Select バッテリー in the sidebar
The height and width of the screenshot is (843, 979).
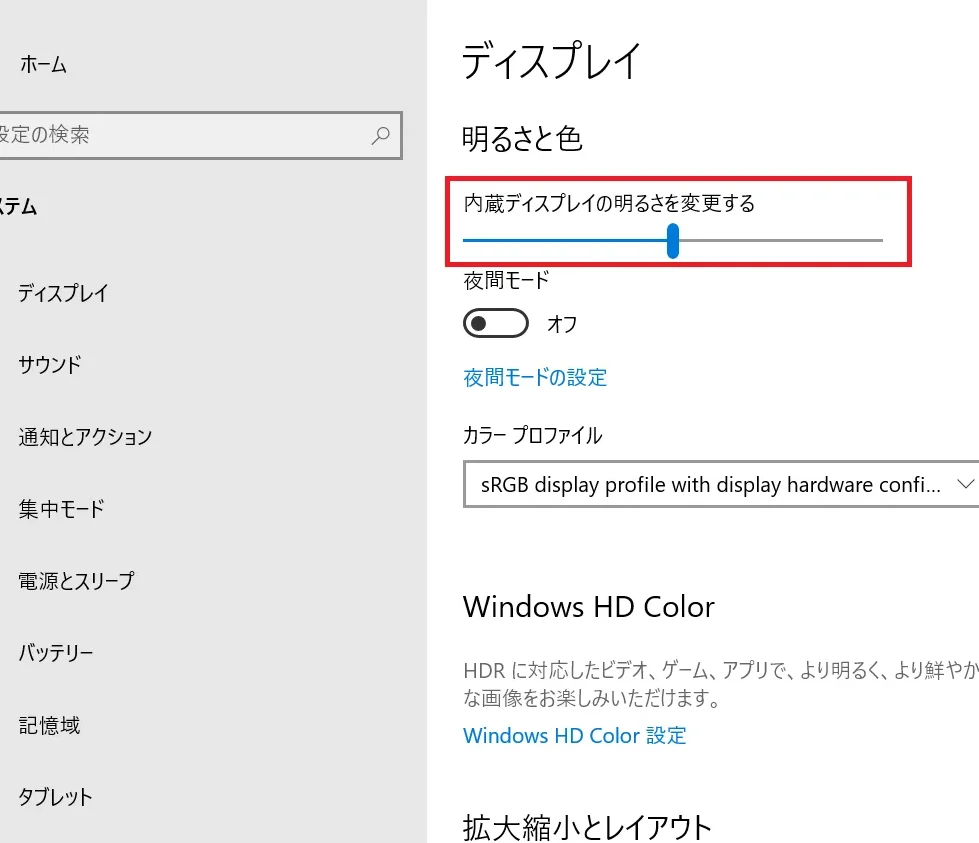[56, 653]
